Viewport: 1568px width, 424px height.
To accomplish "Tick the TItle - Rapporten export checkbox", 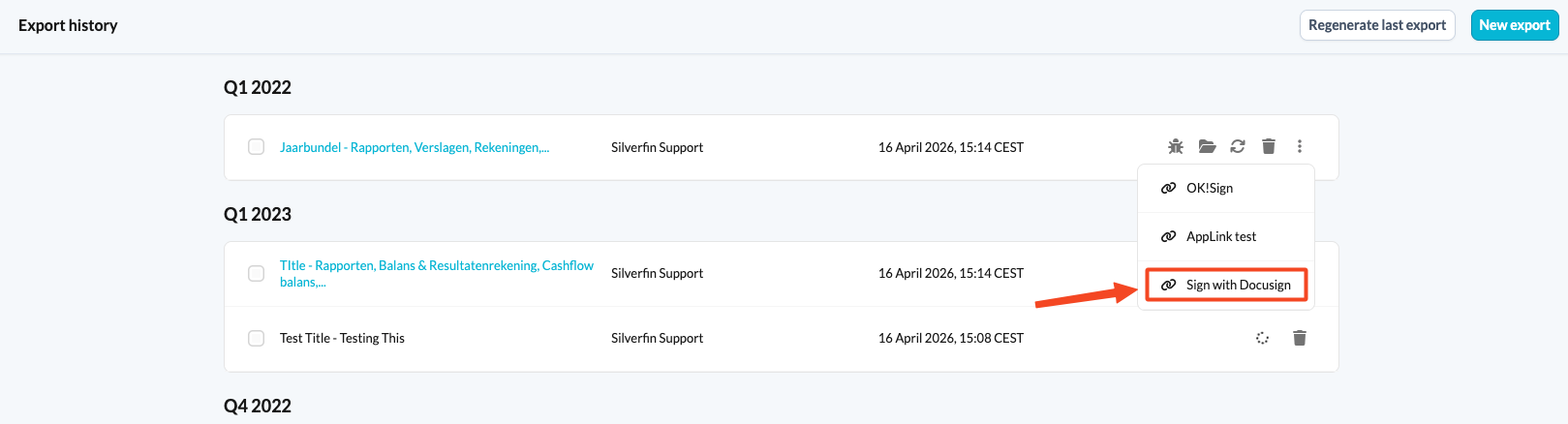I will [x=256, y=273].
